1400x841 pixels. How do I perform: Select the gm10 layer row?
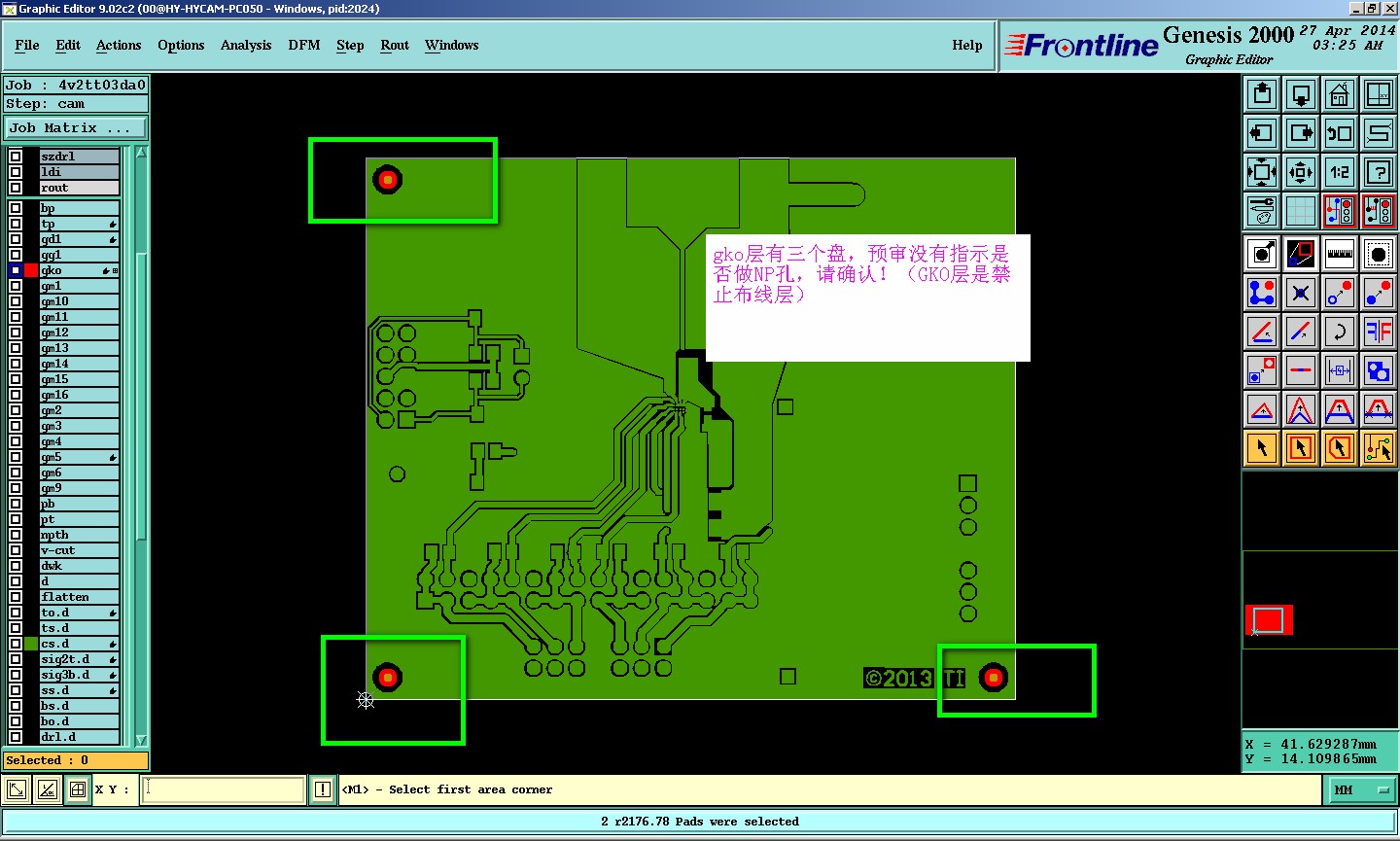(x=80, y=301)
